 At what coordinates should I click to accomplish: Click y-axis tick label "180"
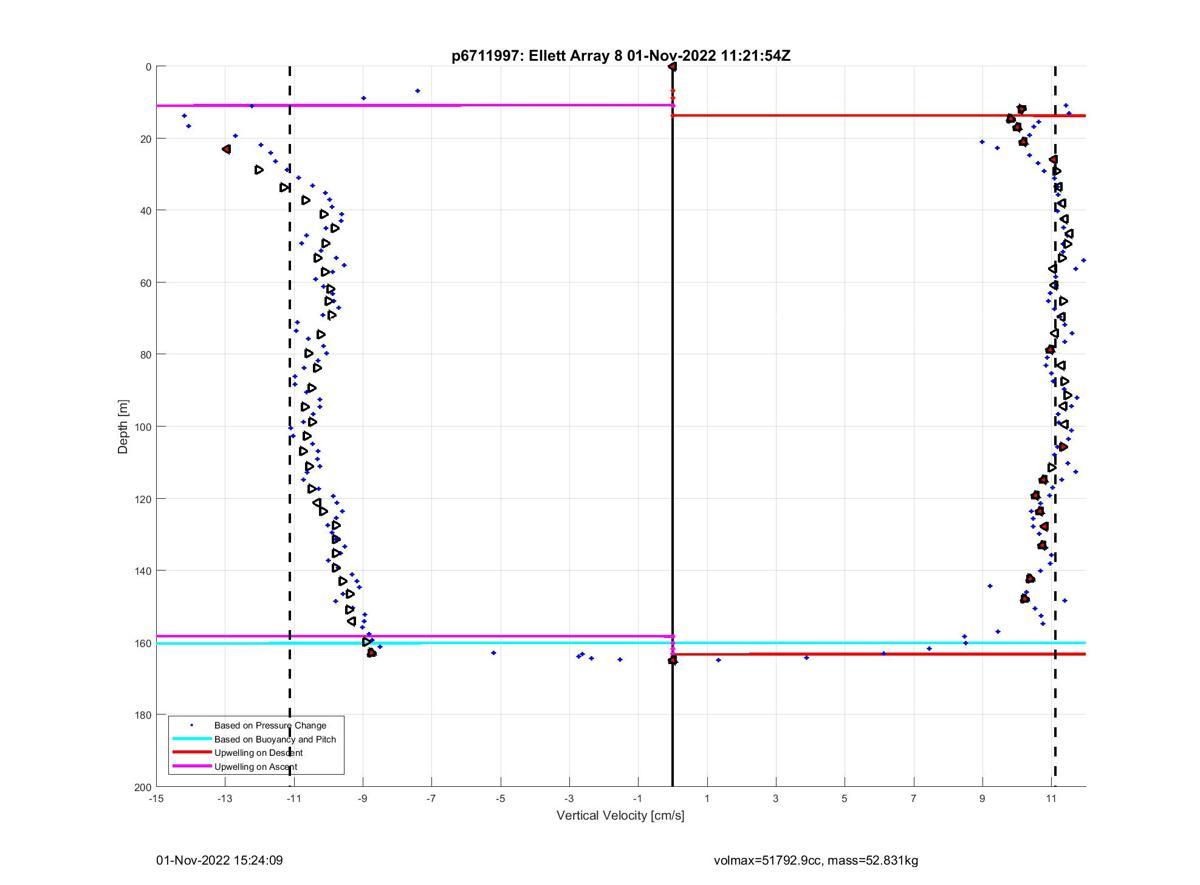click(x=142, y=715)
